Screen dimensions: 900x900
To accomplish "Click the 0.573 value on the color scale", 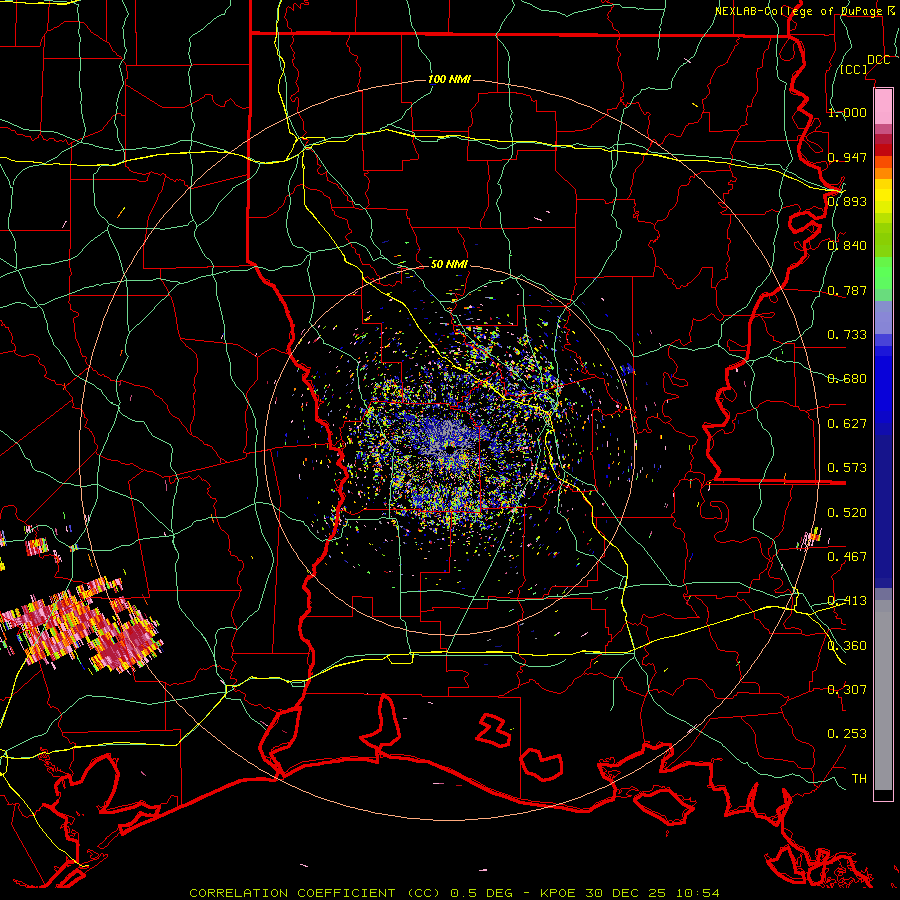I will (x=847, y=468).
